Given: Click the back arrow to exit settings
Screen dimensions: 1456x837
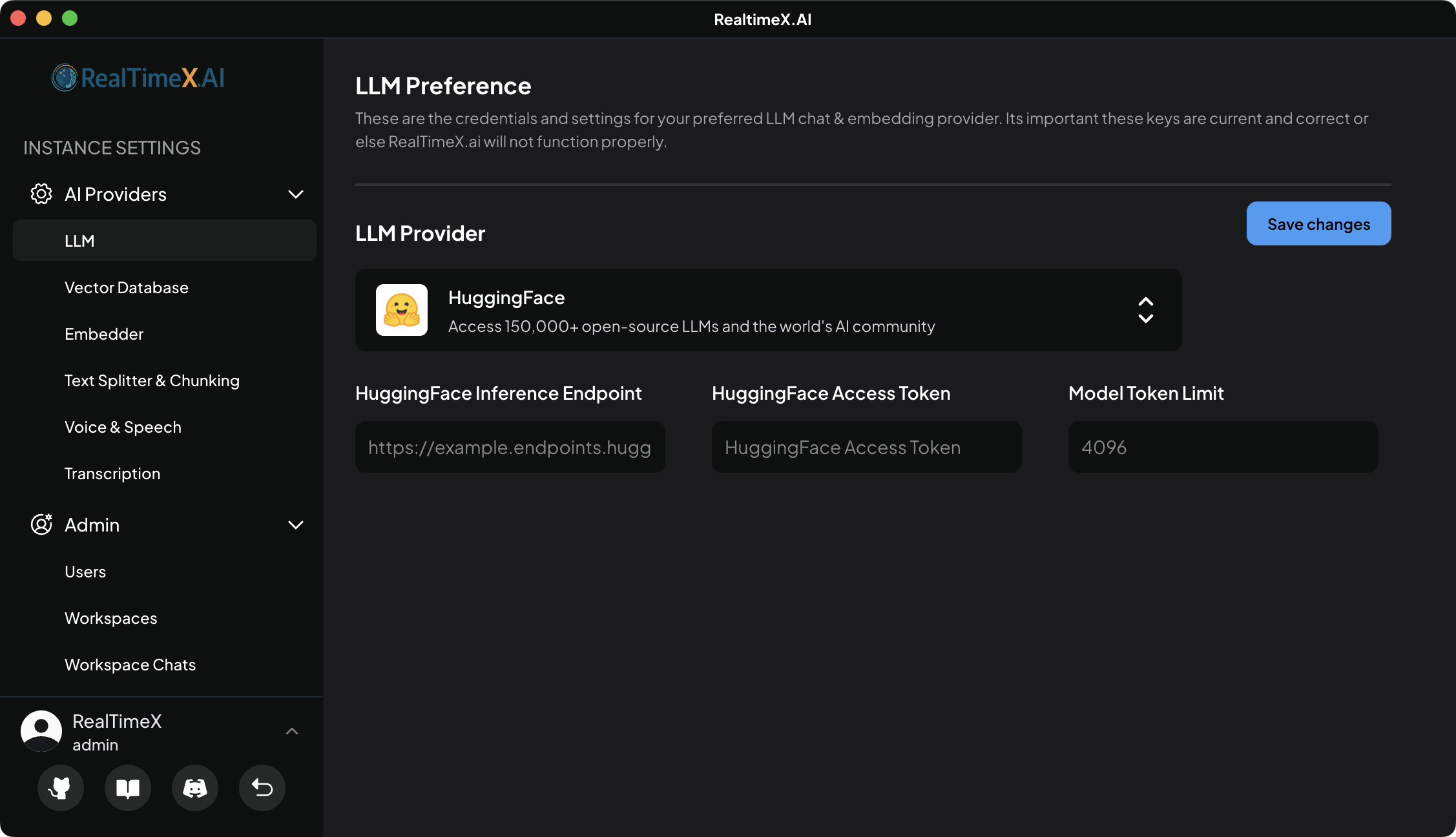Looking at the screenshot, I should (262, 788).
